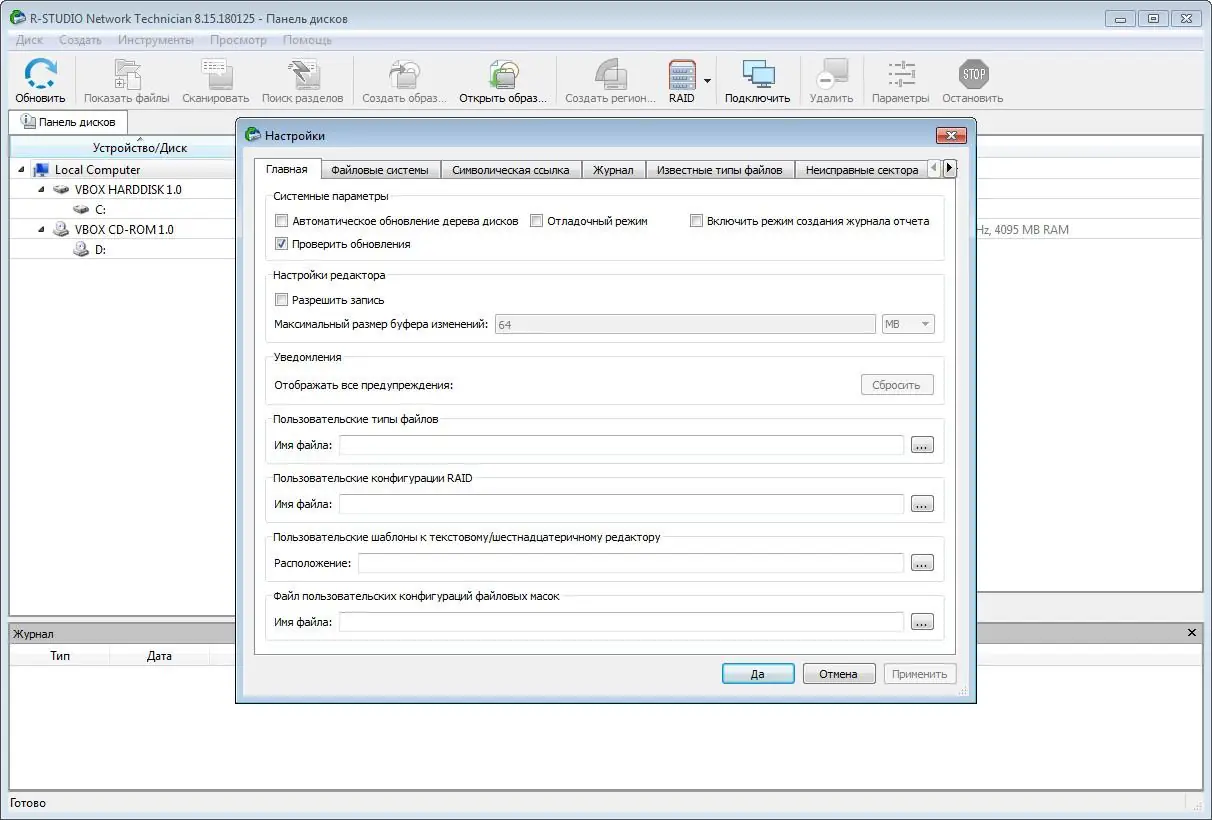Close the Настройки dialog with the red X
Viewport: 1212px width, 820px height.
coord(951,135)
